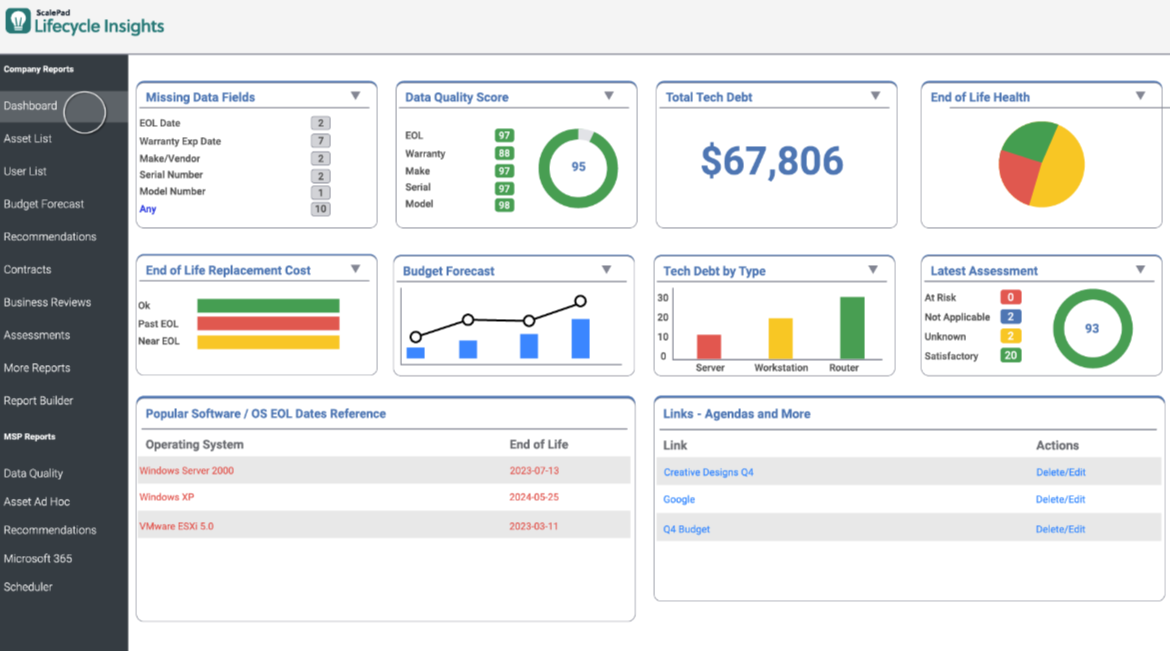
Task: Open the Q4 Budget link
Action: 686,529
